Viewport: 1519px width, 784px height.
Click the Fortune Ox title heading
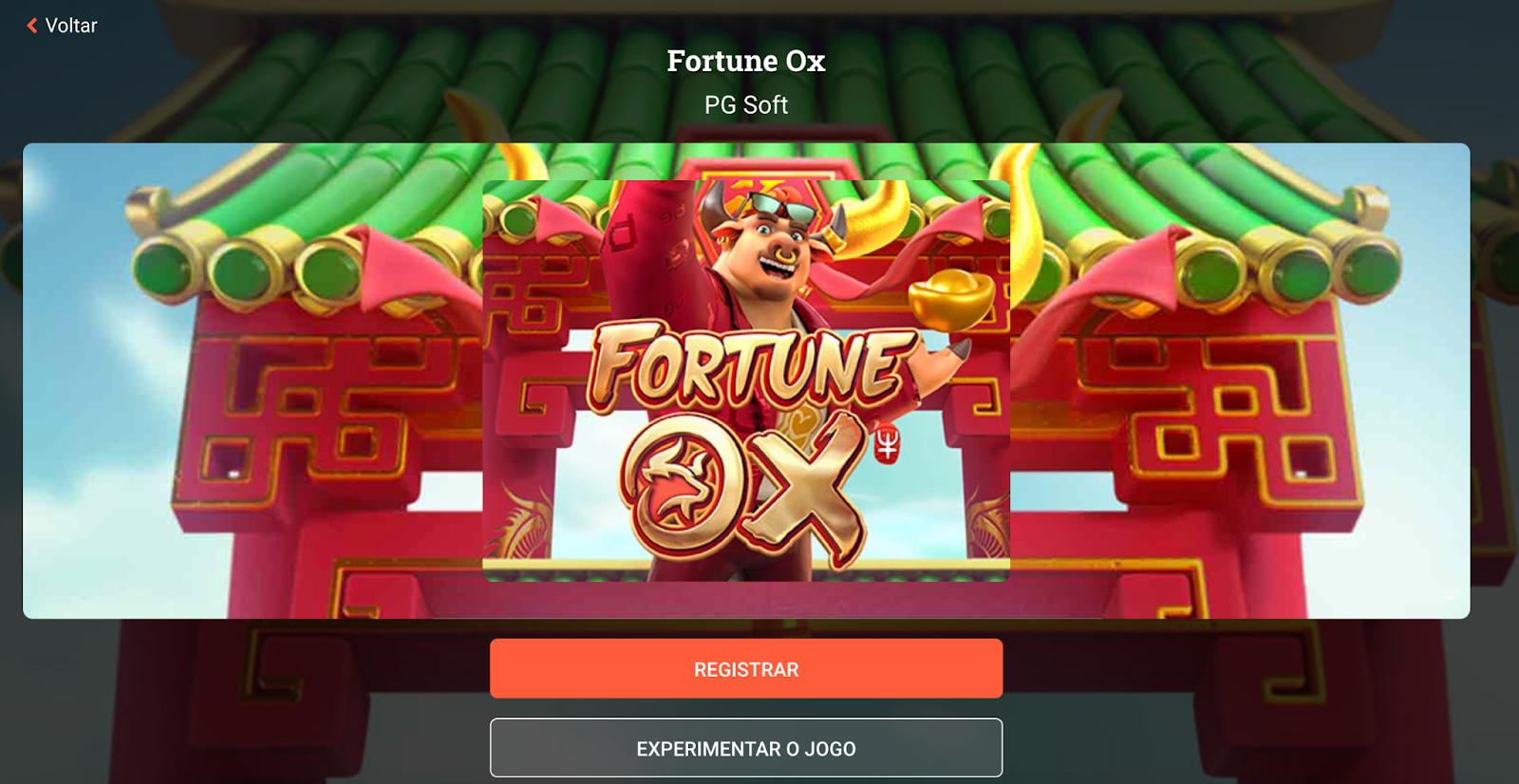pos(746,61)
